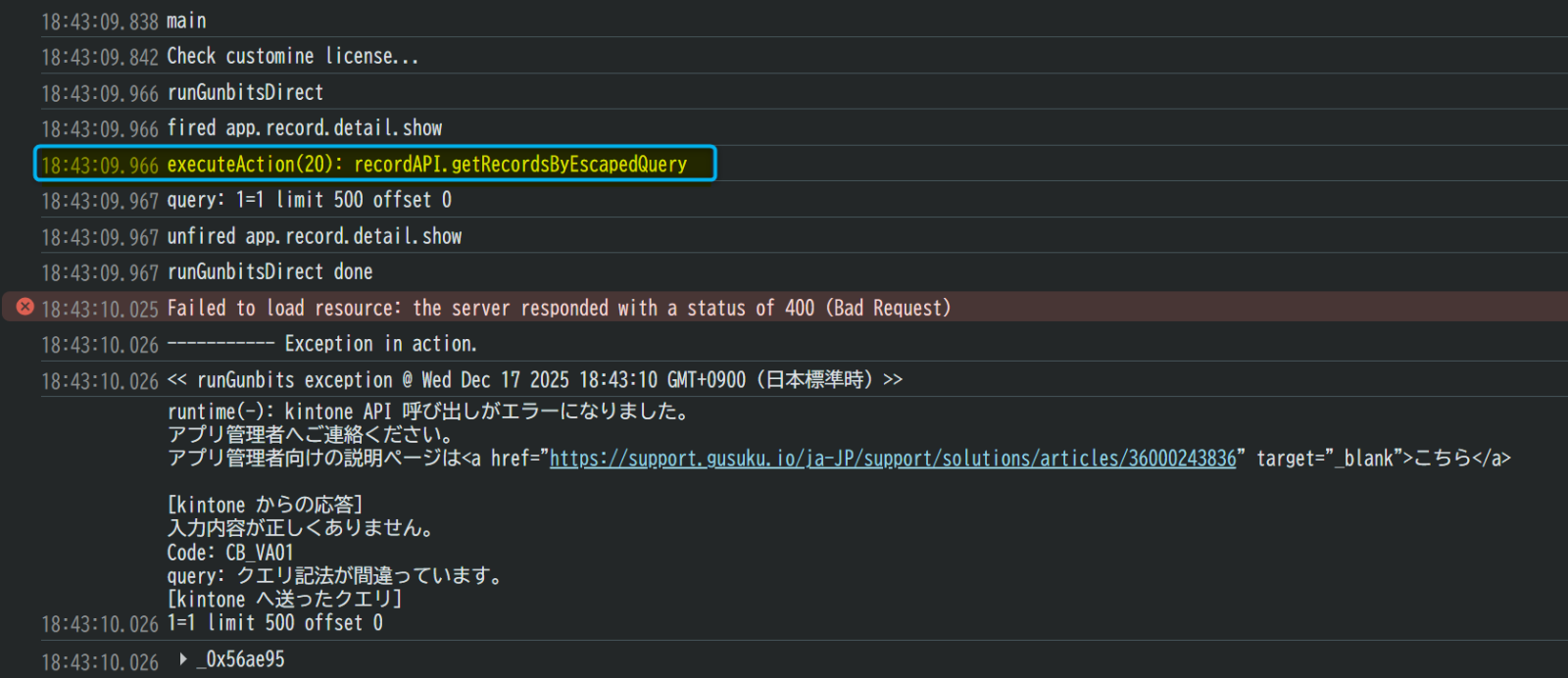Select the 'クエリ記法が間違っています' query error text
Screen dimensions: 1568x678
(368, 576)
